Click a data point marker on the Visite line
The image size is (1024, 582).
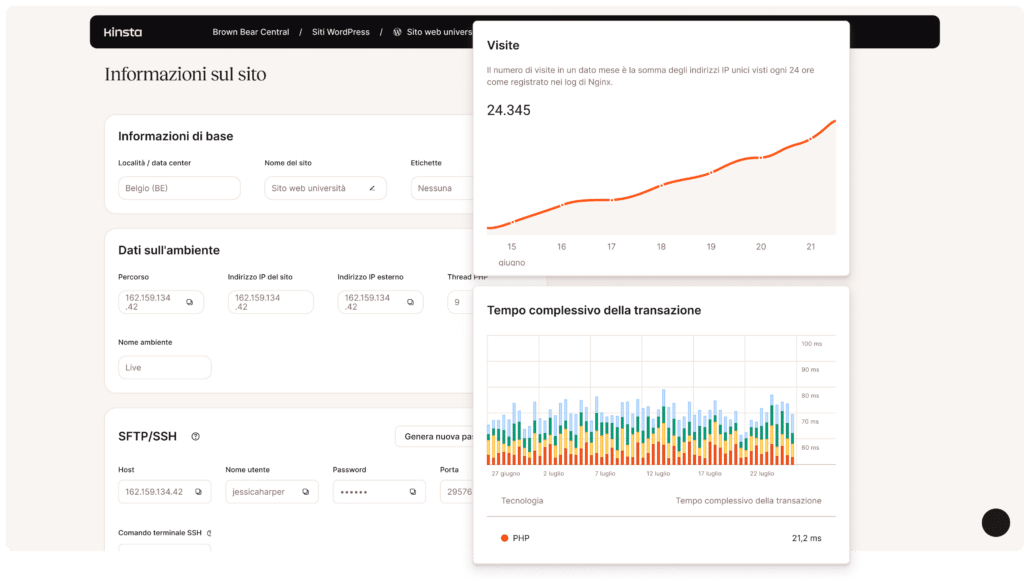coord(660,185)
